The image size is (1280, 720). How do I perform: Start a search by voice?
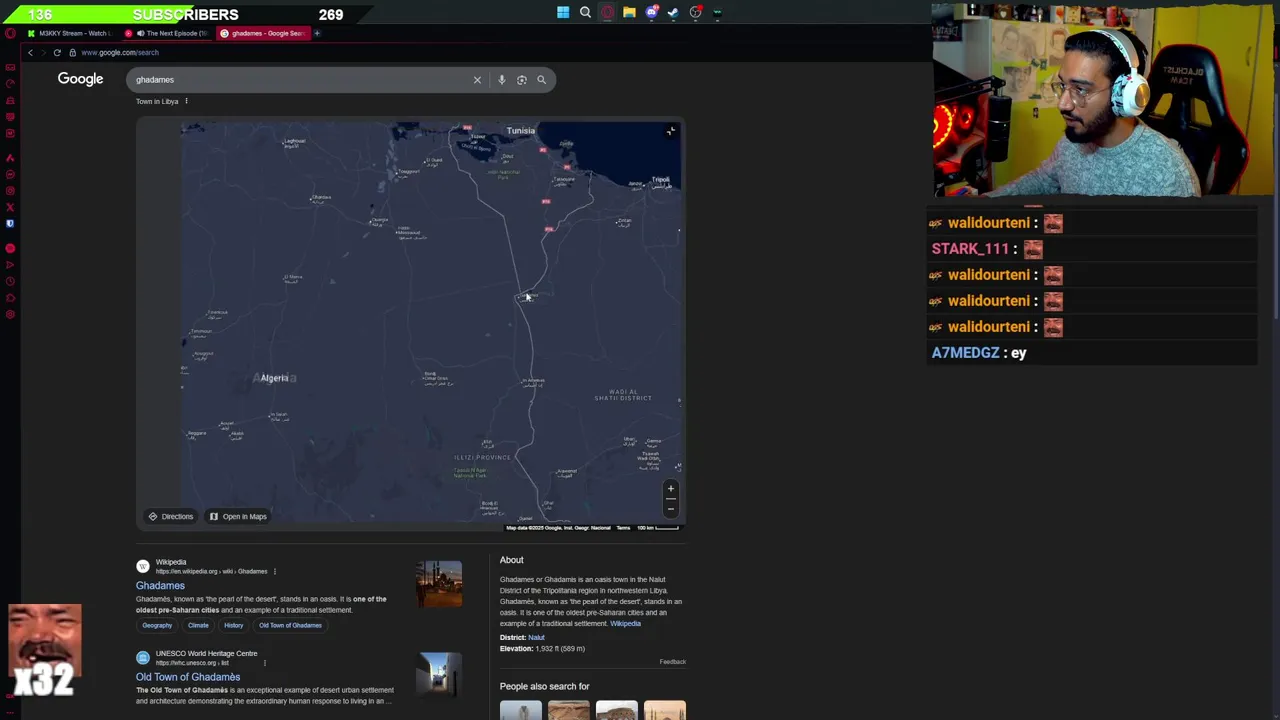click(x=501, y=80)
